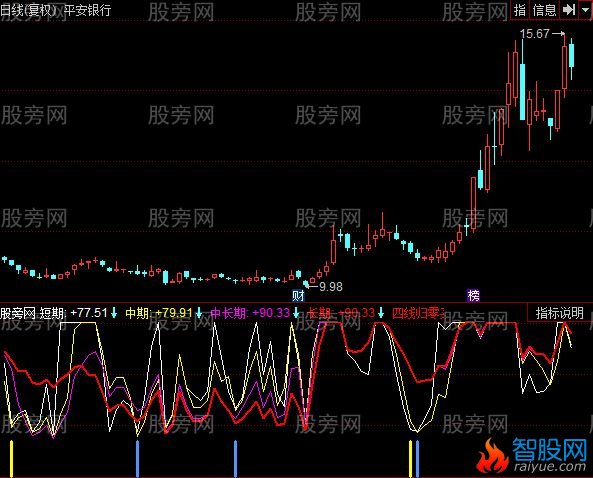Click the 日线(复权) period label
The image size is (593, 478).
pyautogui.click(x=29, y=10)
